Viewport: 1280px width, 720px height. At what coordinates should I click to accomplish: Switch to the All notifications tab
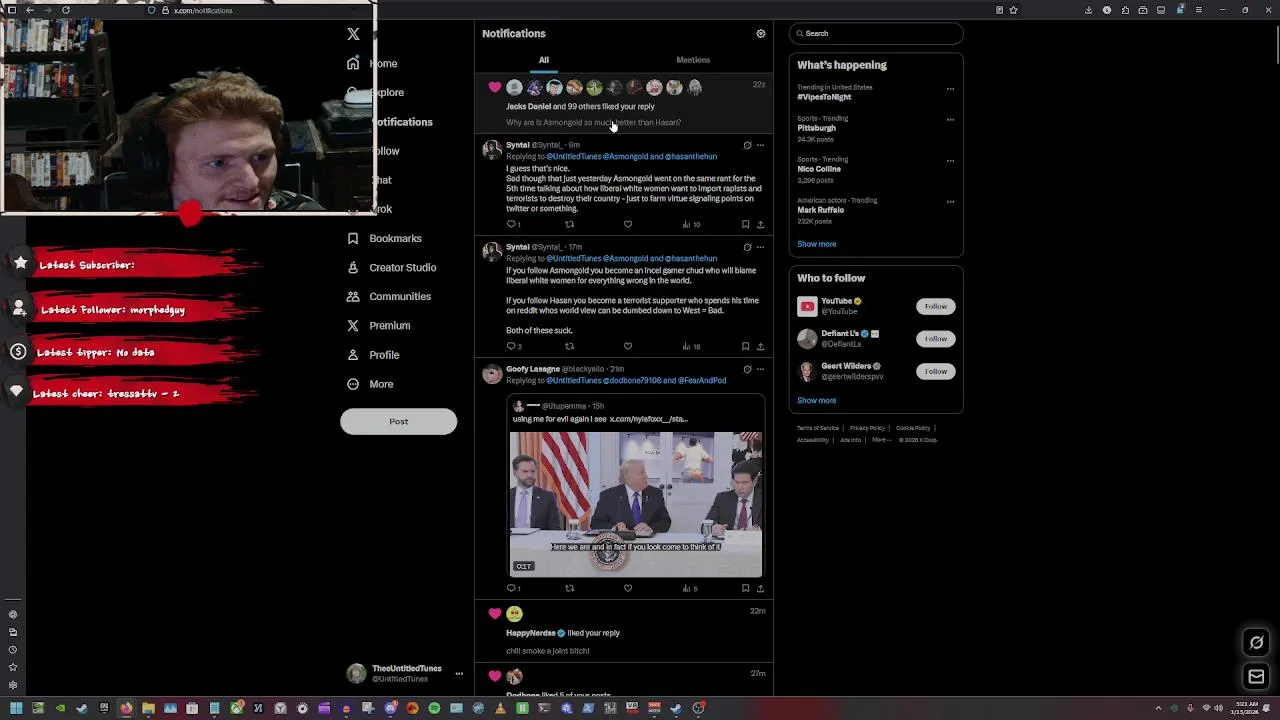tap(544, 60)
